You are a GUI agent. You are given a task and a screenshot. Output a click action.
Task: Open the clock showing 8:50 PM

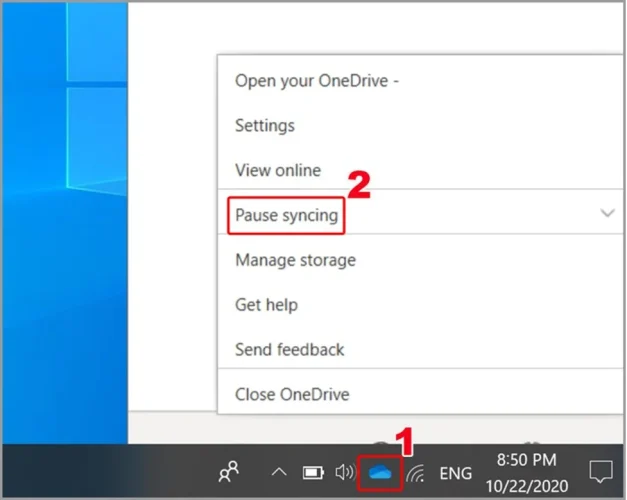coord(527,473)
